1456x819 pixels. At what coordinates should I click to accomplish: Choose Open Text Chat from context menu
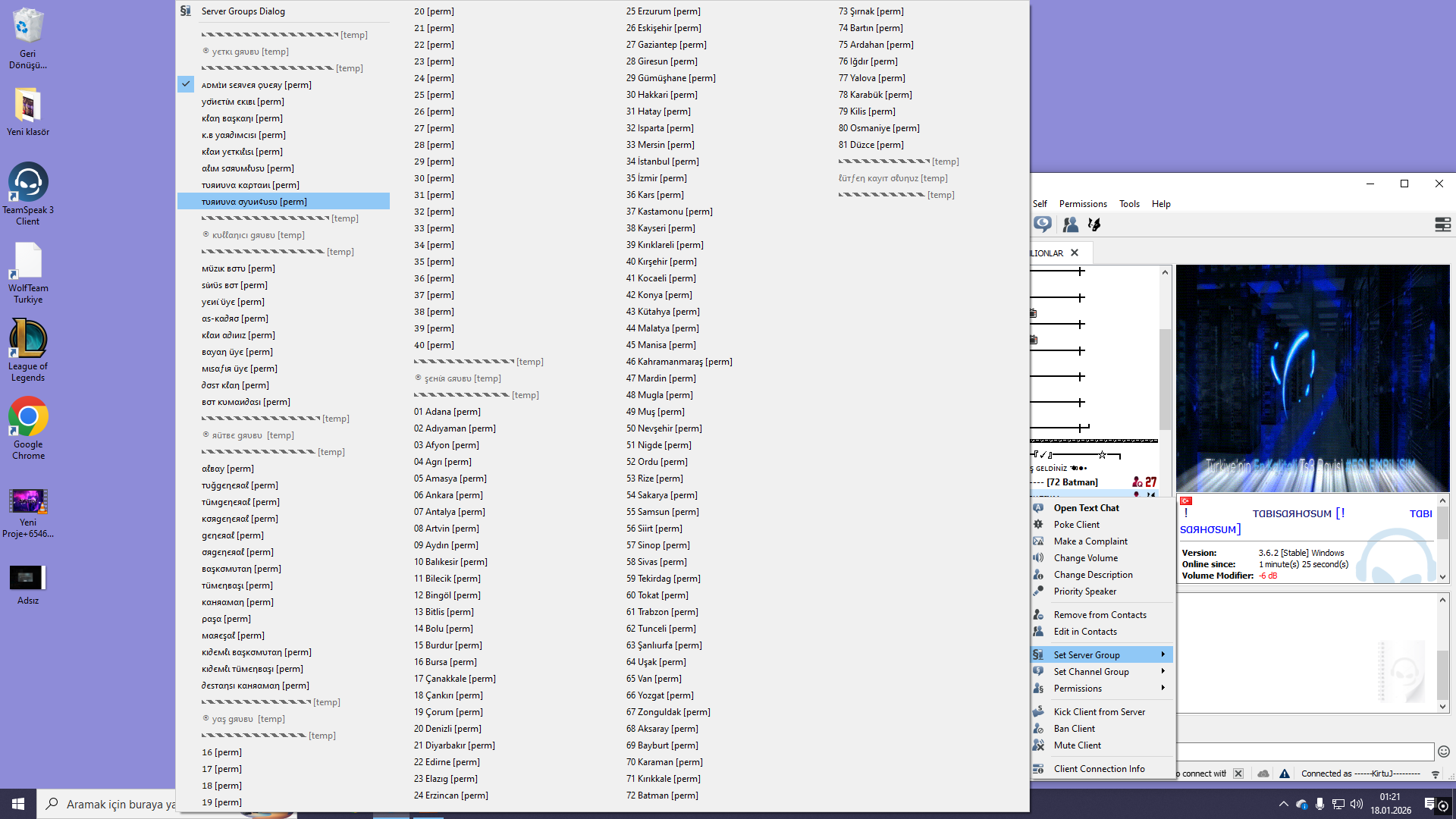(1102, 508)
